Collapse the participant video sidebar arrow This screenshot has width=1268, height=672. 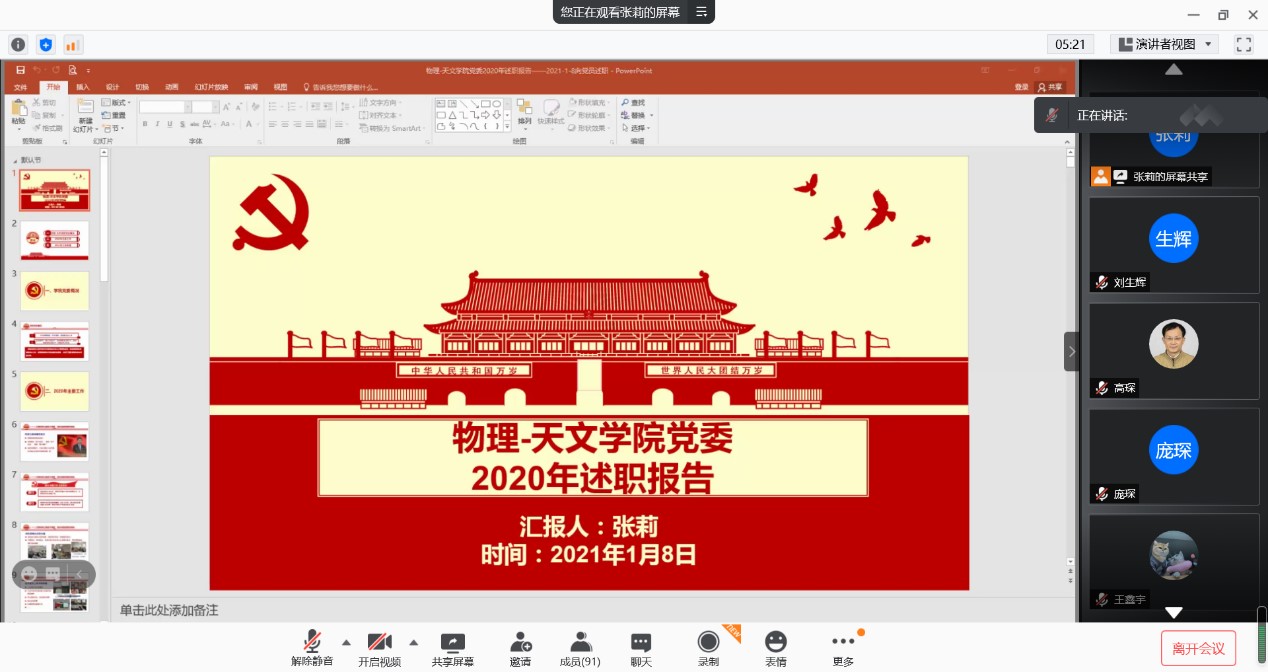(1072, 351)
